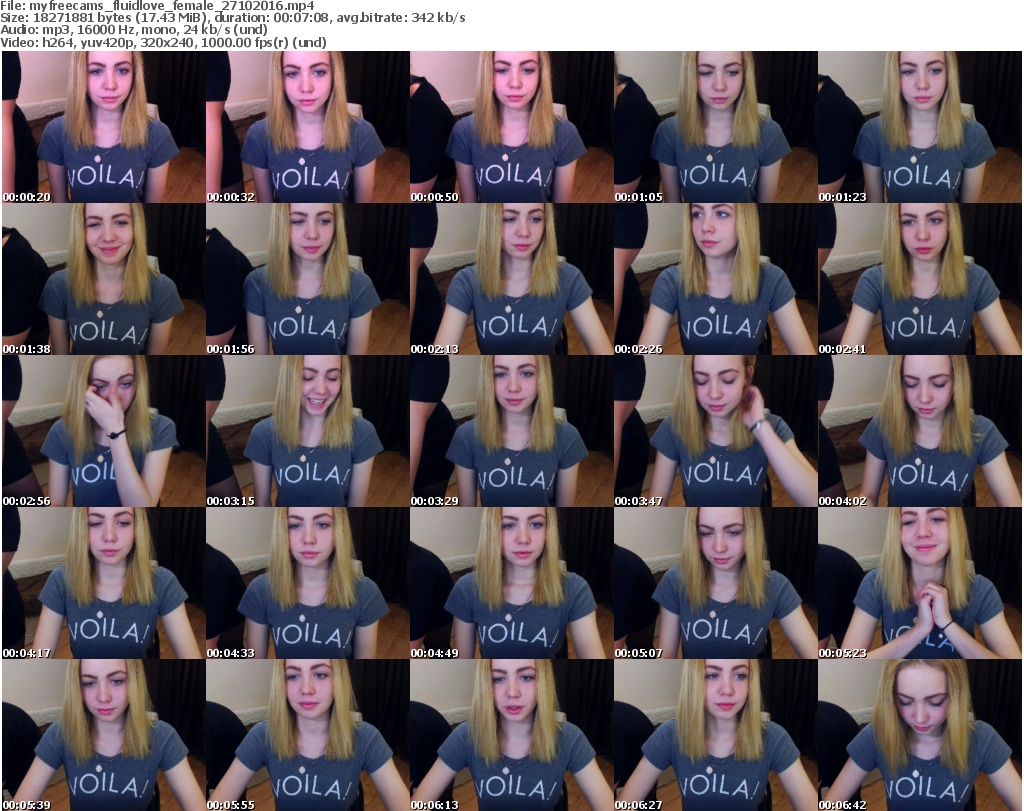
Task: Choose the 00:05:23 thumbnail
Action: [920, 583]
